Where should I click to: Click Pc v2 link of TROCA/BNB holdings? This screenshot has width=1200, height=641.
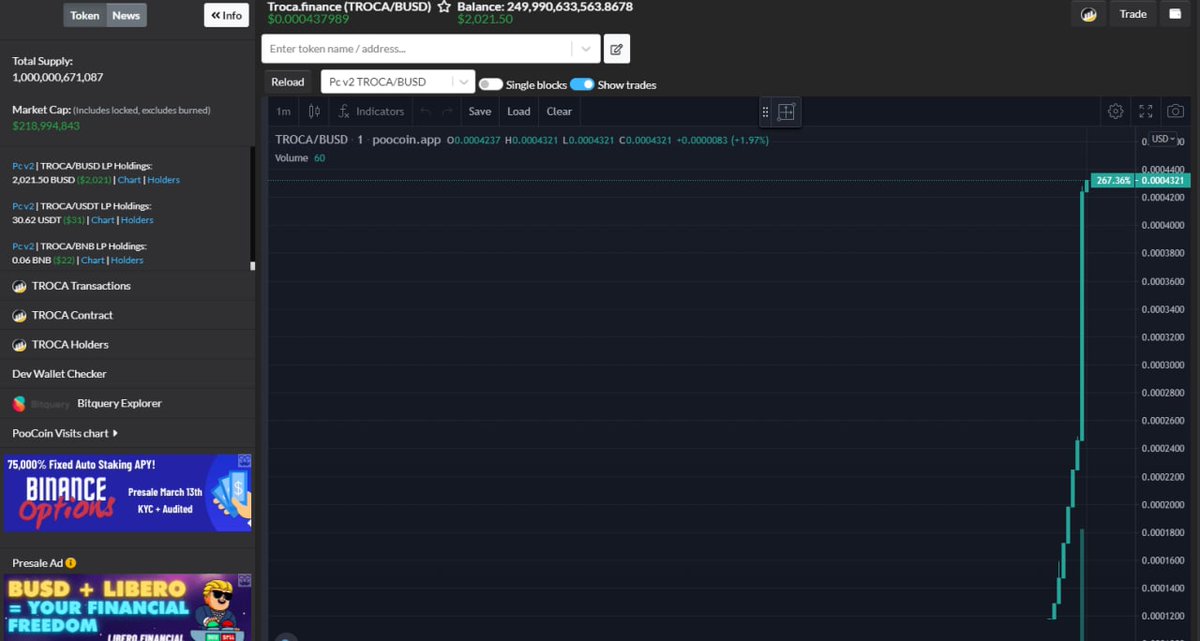point(22,246)
